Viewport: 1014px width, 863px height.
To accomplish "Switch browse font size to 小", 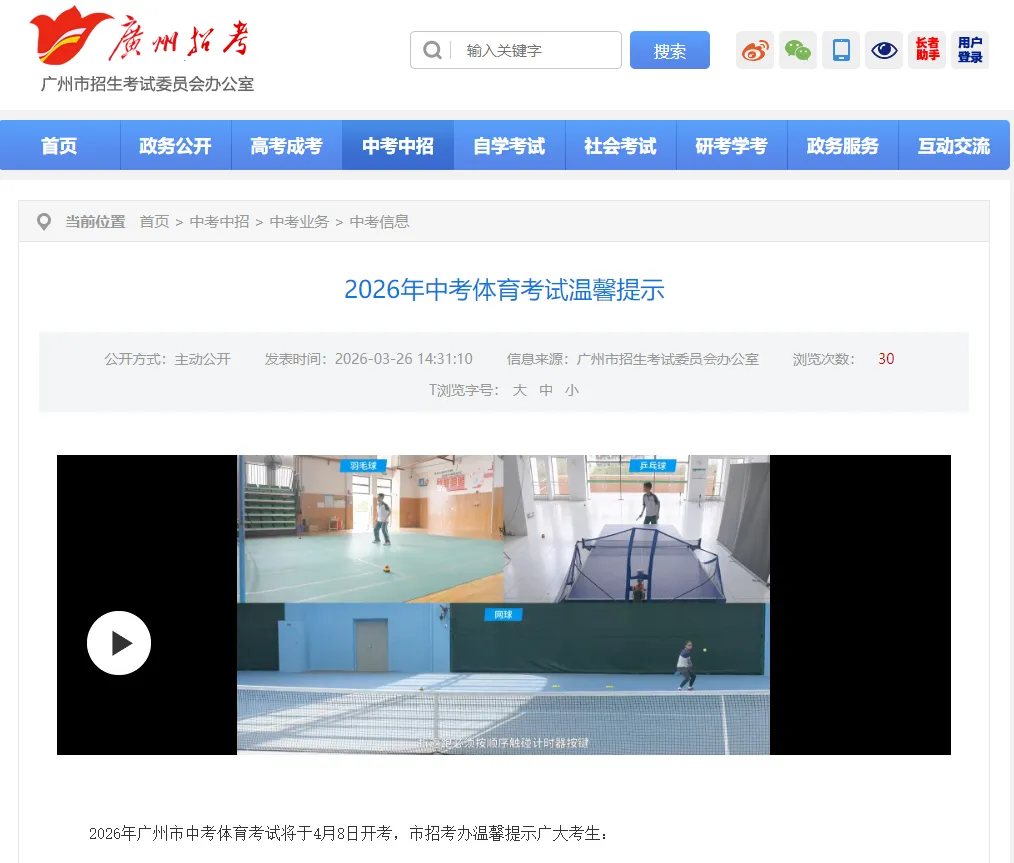I will (x=572, y=390).
